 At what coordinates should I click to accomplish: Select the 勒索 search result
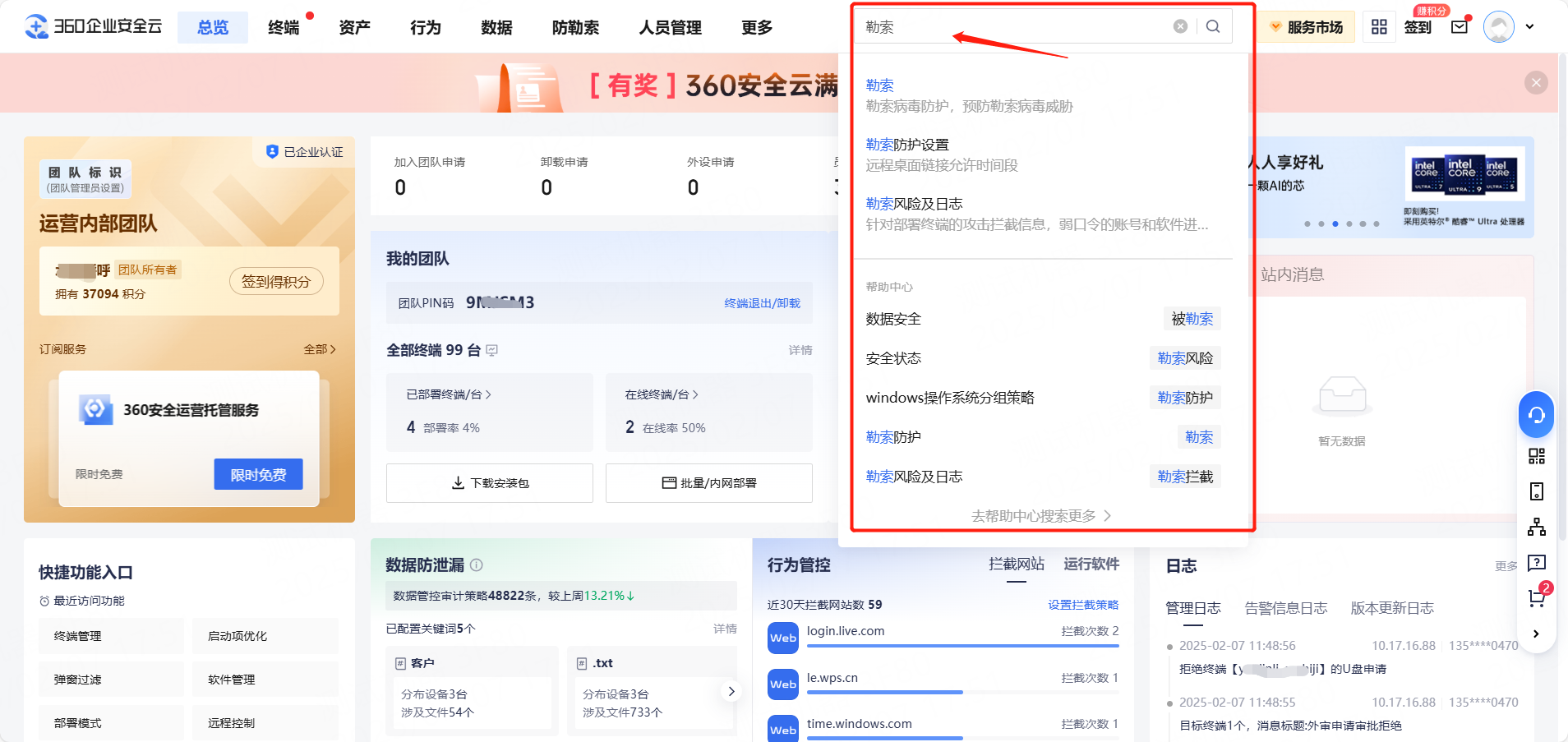coord(1044,95)
